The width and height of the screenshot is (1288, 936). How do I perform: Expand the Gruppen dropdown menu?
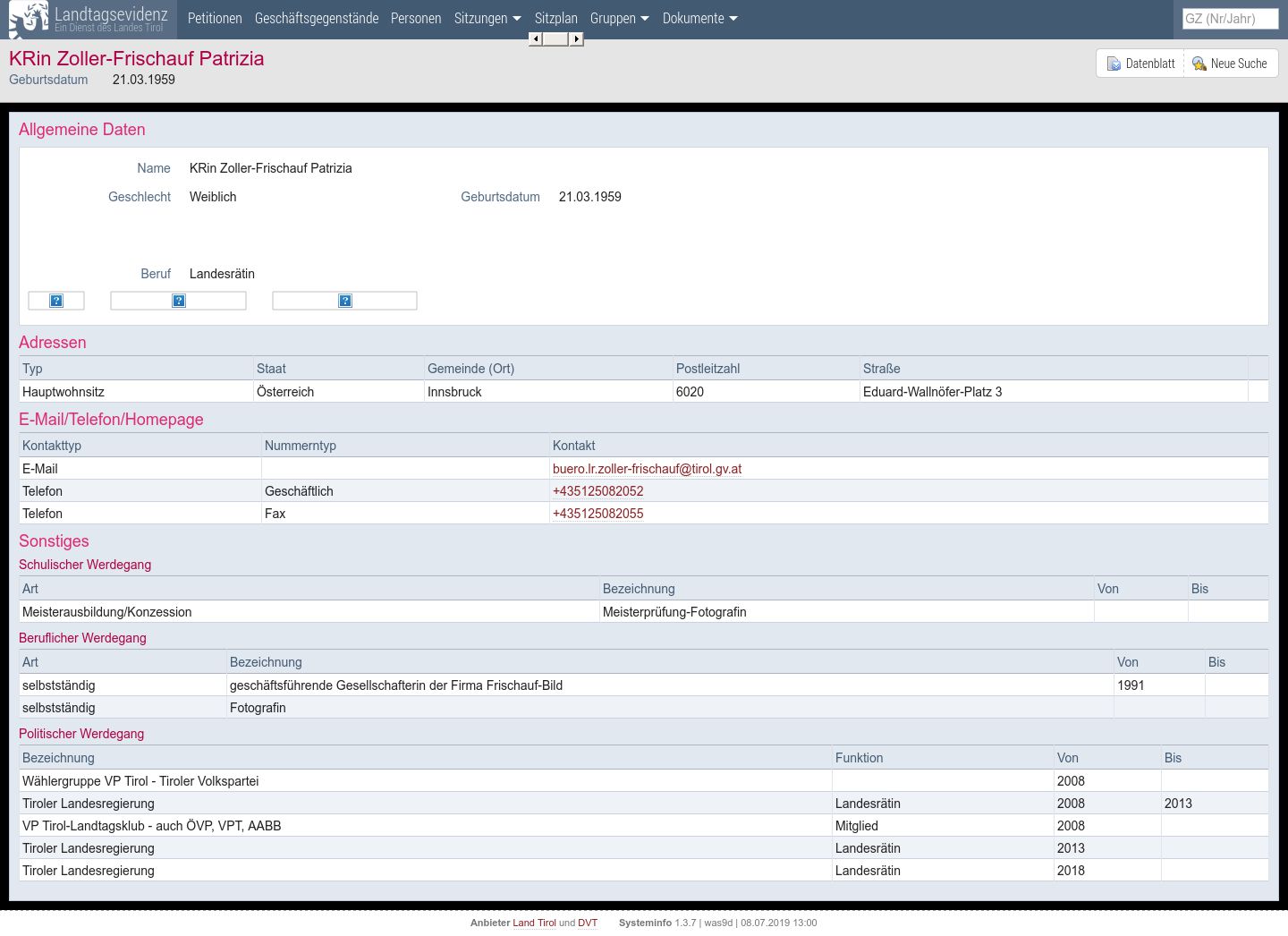(620, 19)
